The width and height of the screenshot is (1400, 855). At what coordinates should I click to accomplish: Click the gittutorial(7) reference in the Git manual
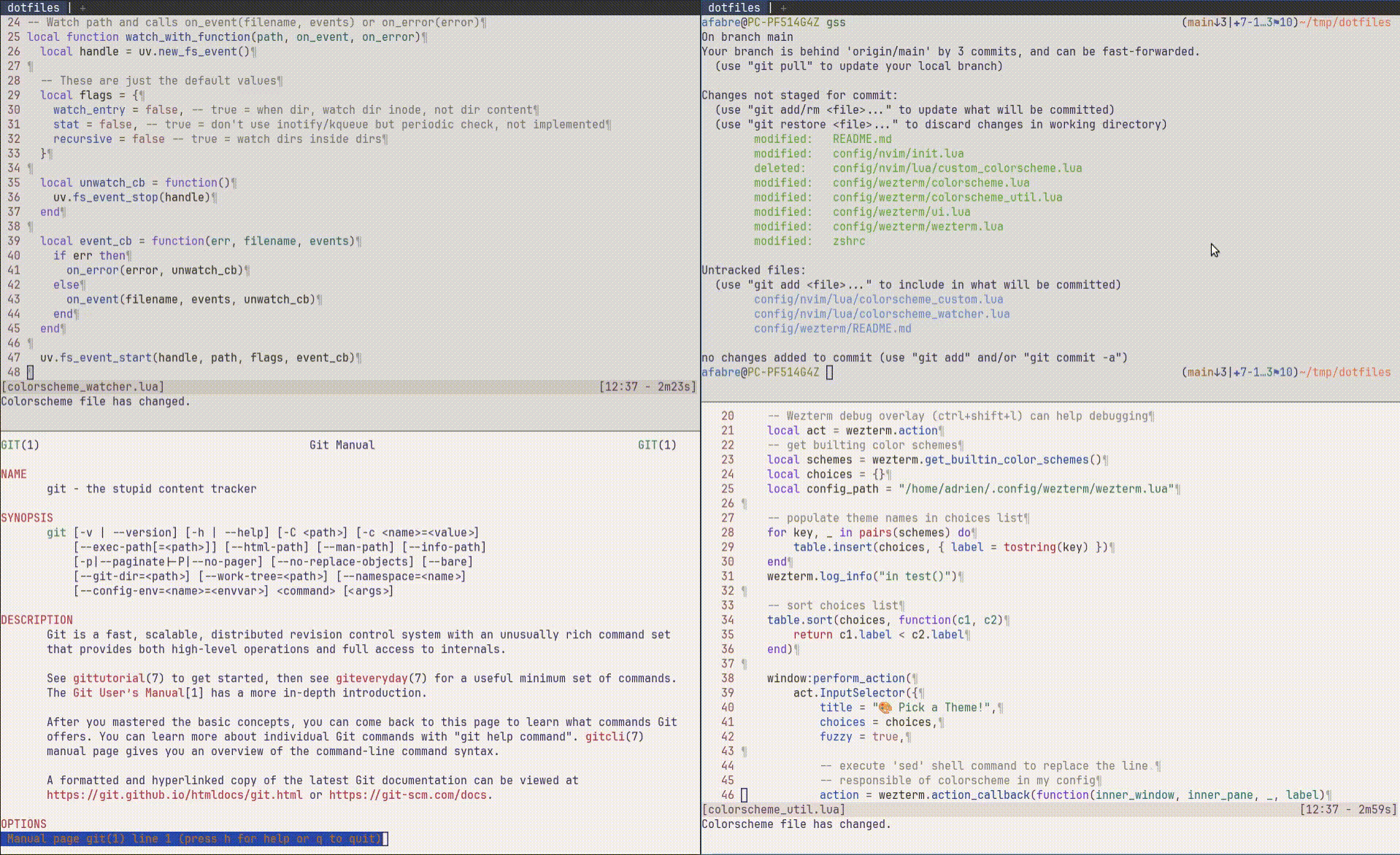click(109, 678)
